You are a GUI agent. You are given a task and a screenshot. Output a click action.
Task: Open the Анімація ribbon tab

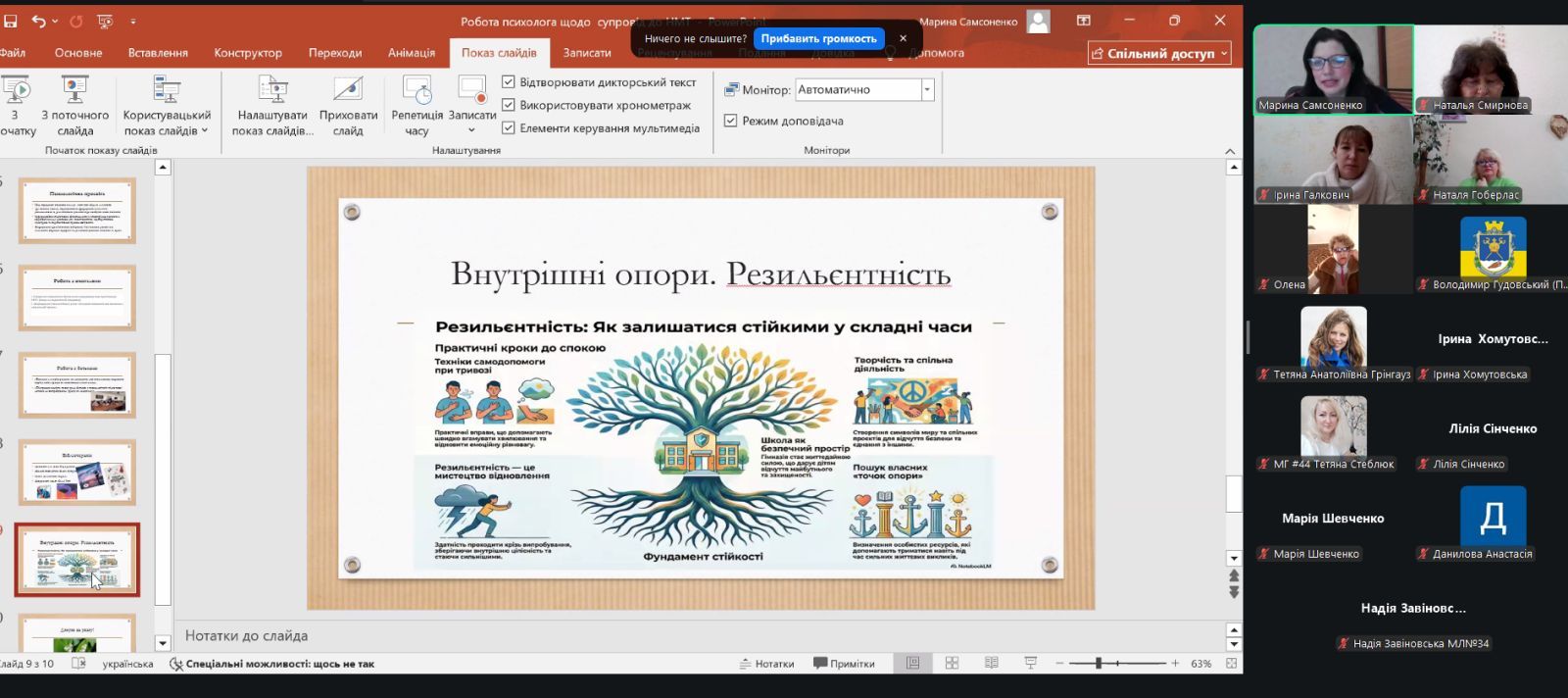411,53
